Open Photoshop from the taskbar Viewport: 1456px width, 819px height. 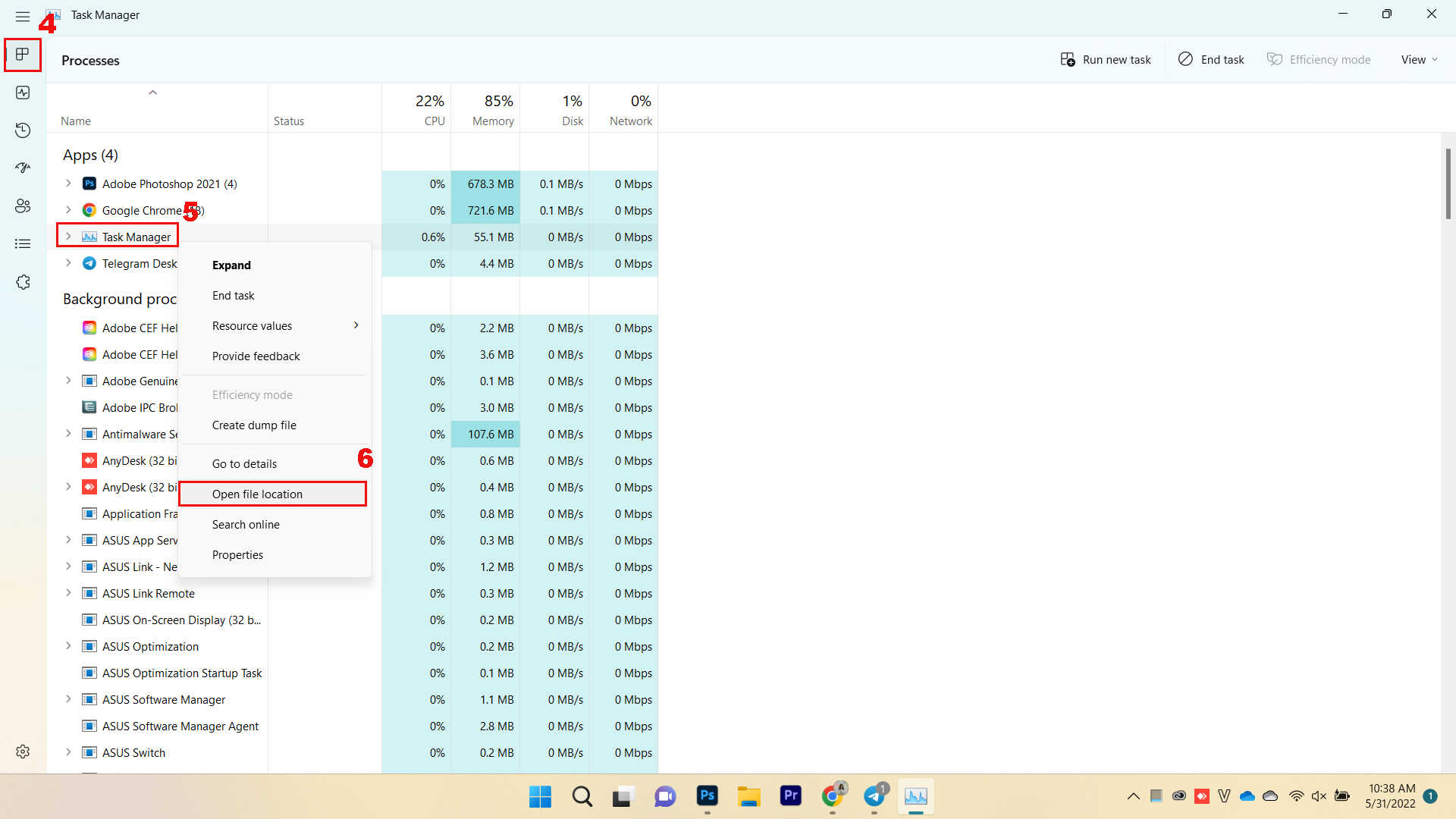pyautogui.click(x=707, y=796)
